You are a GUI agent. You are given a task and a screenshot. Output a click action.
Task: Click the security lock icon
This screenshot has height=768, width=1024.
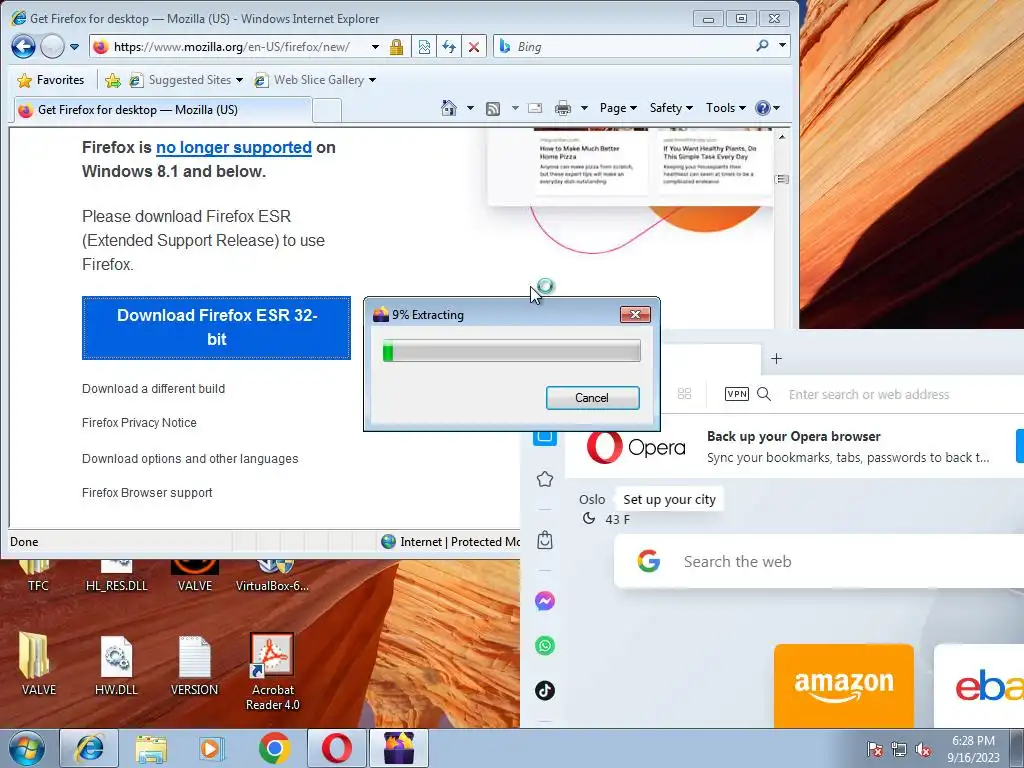pyautogui.click(x=396, y=47)
